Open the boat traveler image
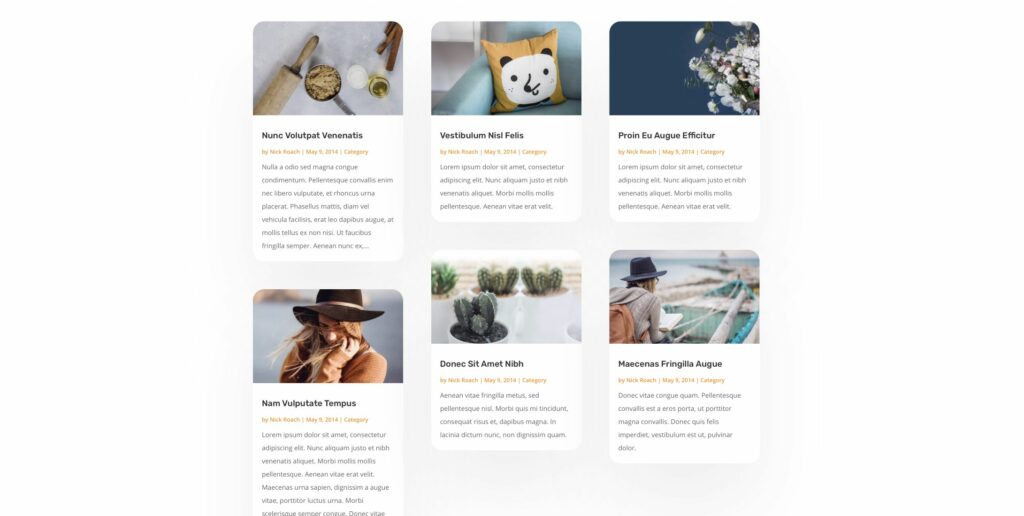The height and width of the screenshot is (516, 1024). point(684,297)
